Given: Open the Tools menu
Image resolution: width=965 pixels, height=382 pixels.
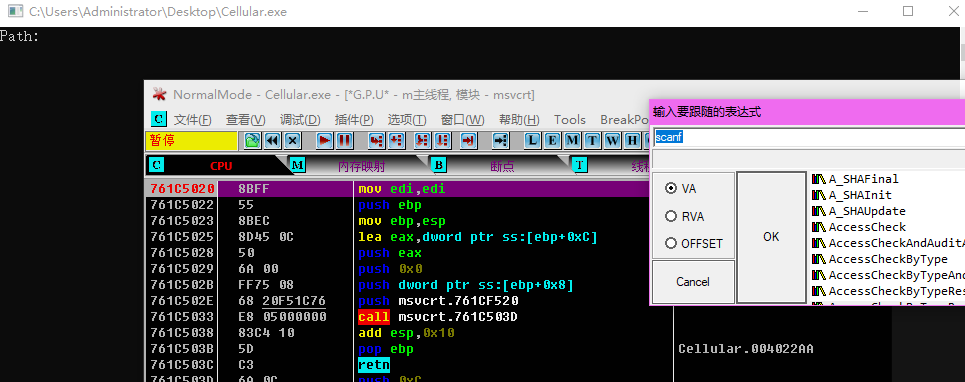Looking at the screenshot, I should tap(569, 119).
